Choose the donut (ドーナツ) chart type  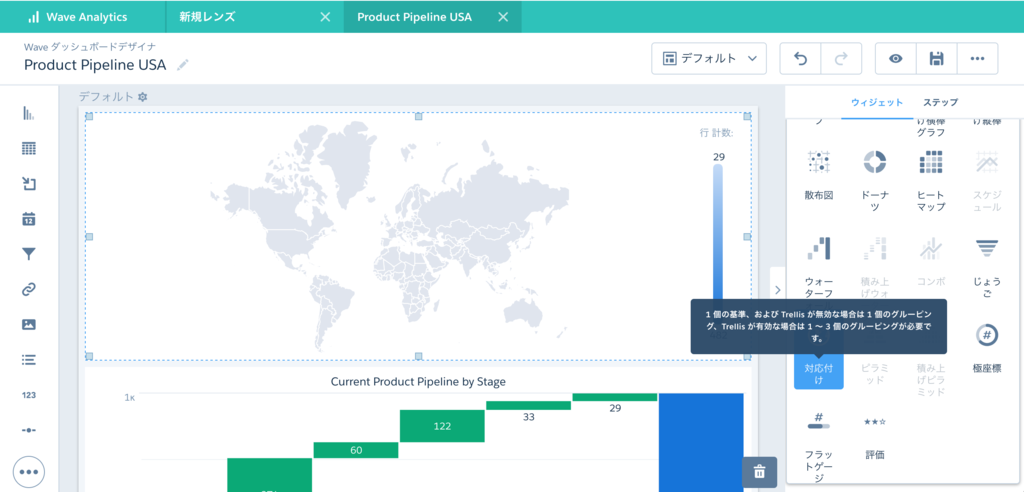coord(874,180)
